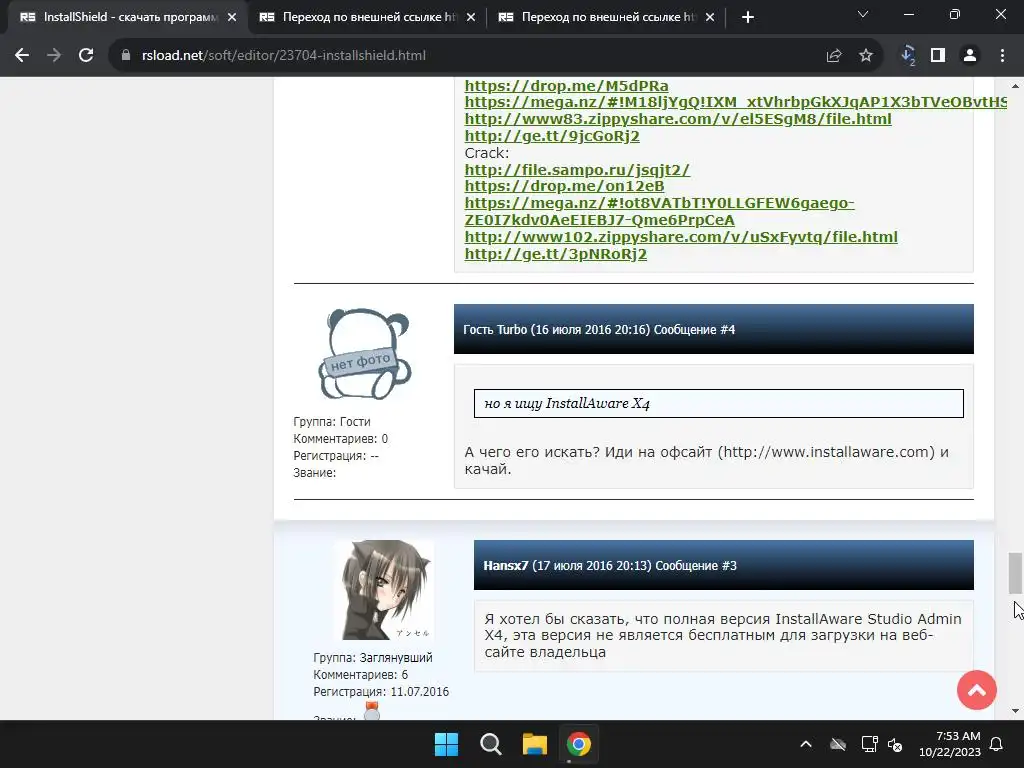The width and height of the screenshot is (1024, 768).
Task: Open File Explorer from the taskbar
Action: 535,744
